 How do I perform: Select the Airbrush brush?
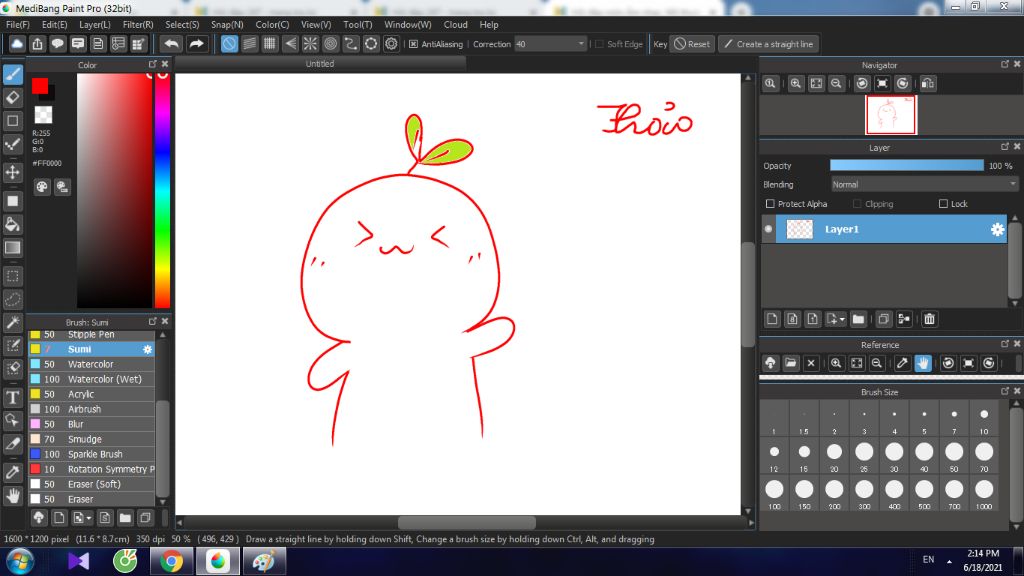coord(91,409)
